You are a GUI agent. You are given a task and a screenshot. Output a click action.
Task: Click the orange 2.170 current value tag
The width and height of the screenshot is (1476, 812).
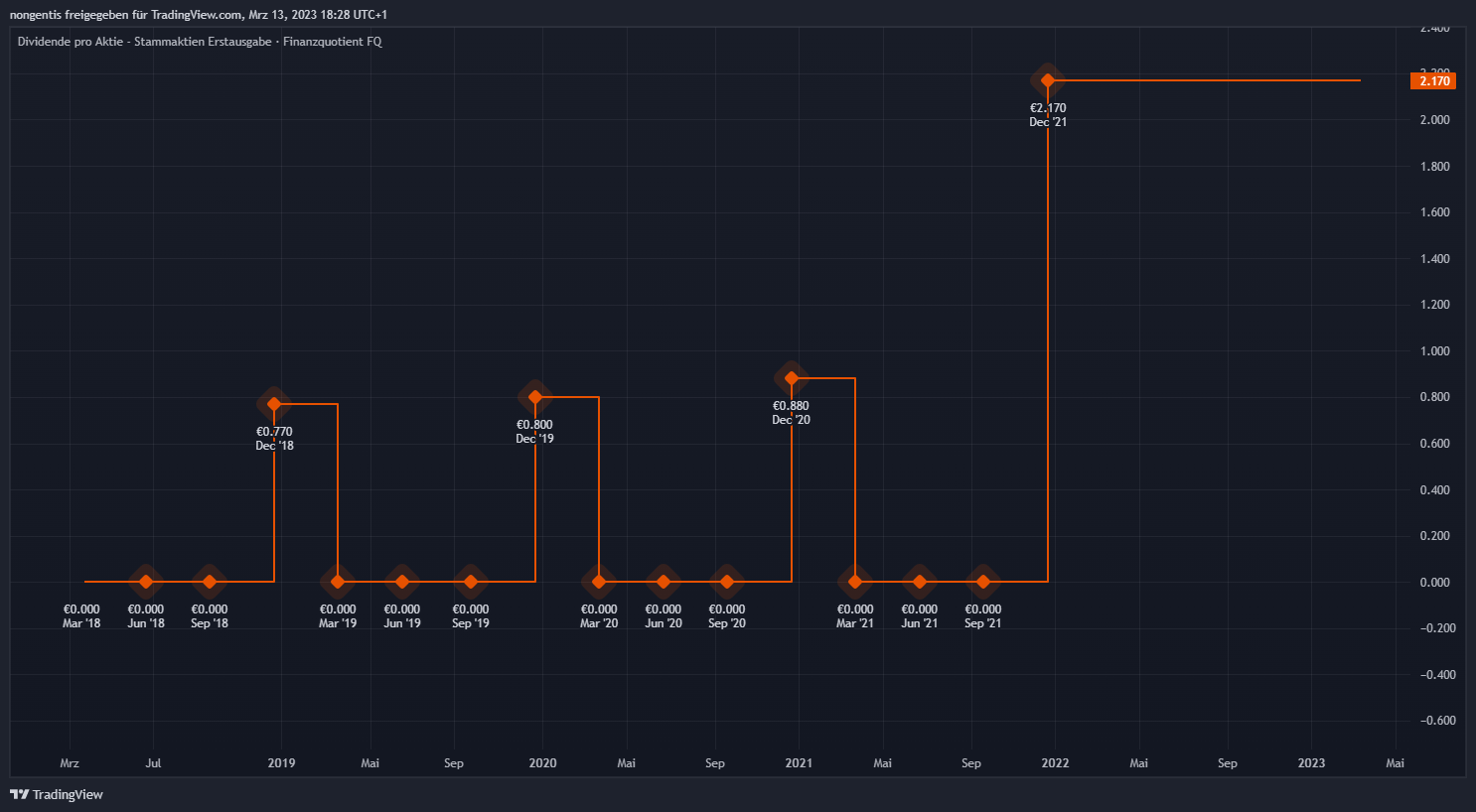click(x=1433, y=81)
